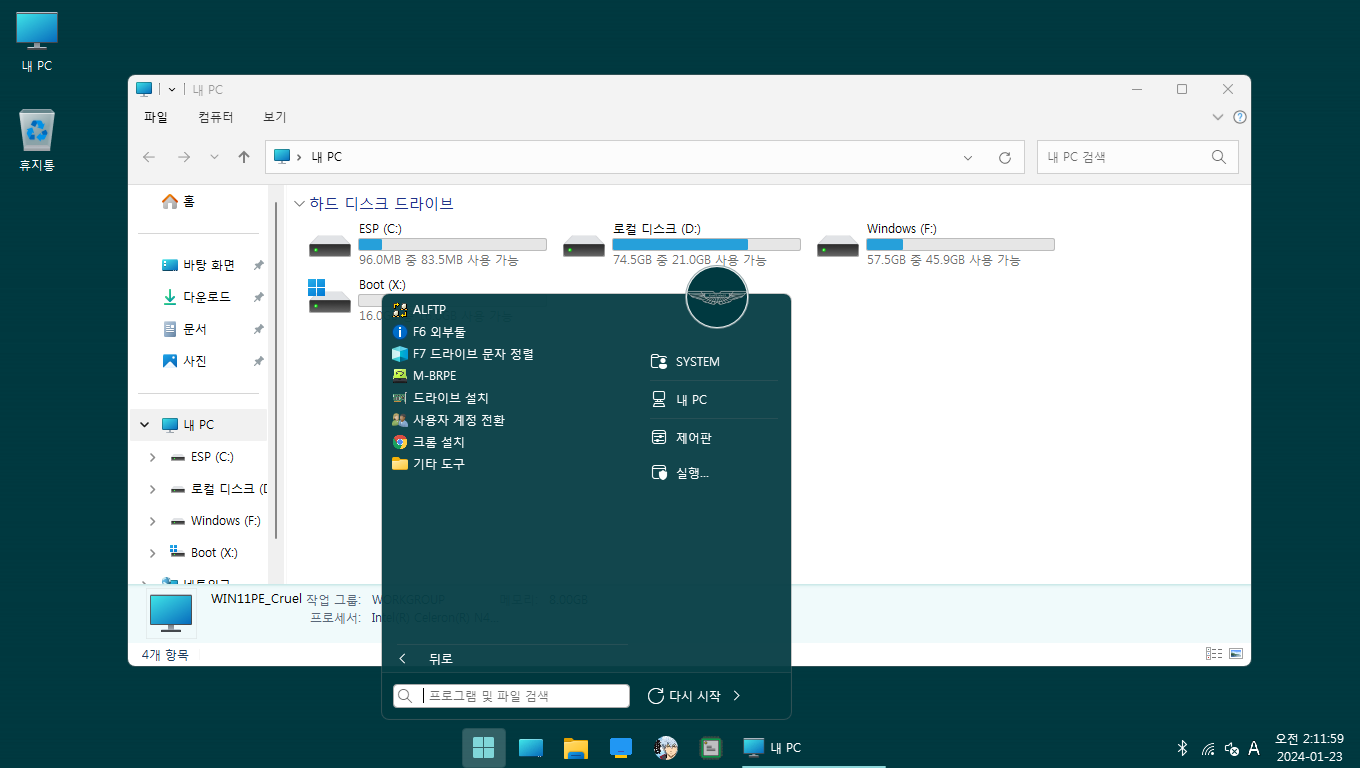Select the ESP (C:) drive tile
This screenshot has width=1360, height=768.
pos(428,245)
